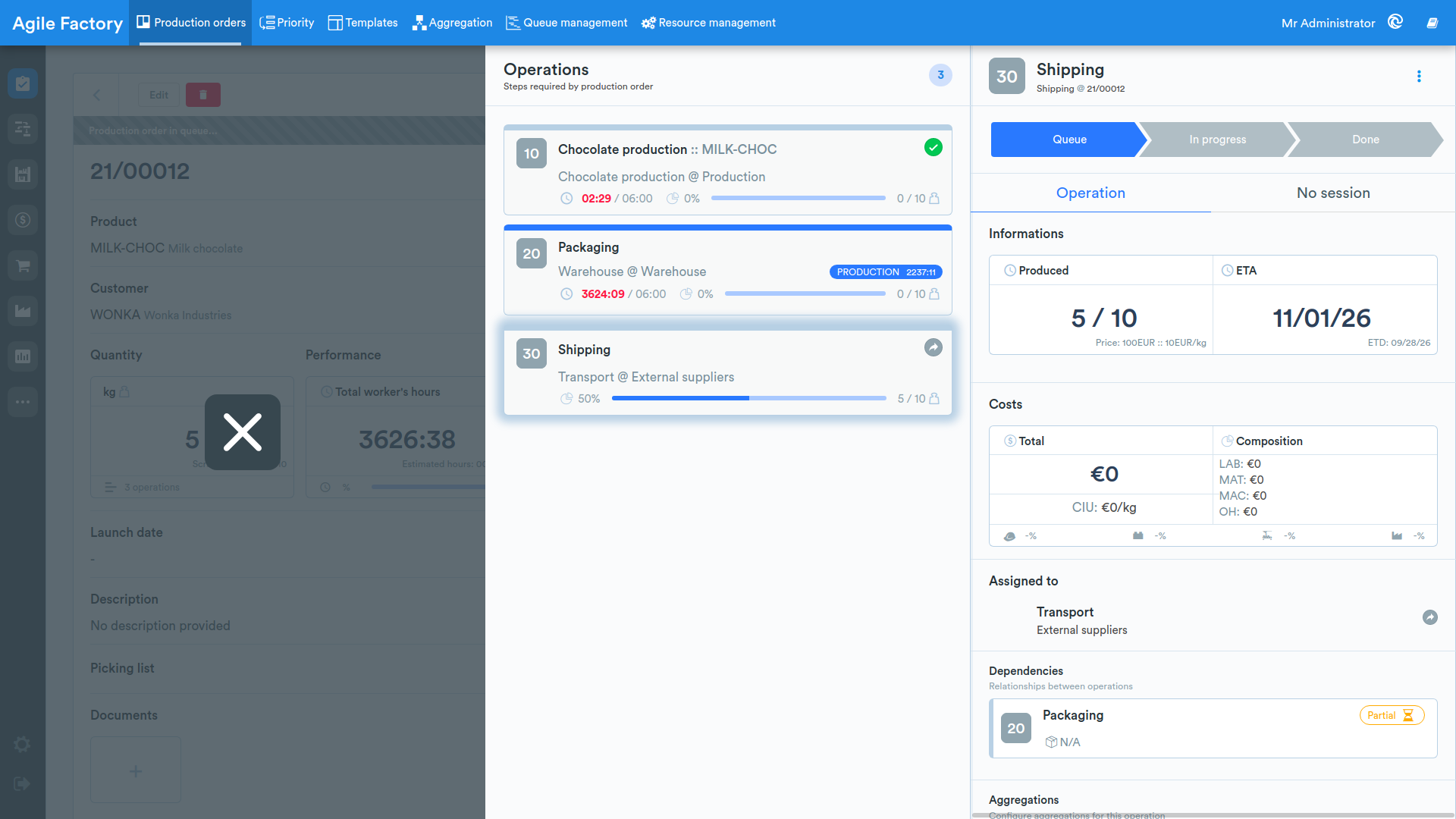
Task: Open Production orders menu
Action: (190, 23)
